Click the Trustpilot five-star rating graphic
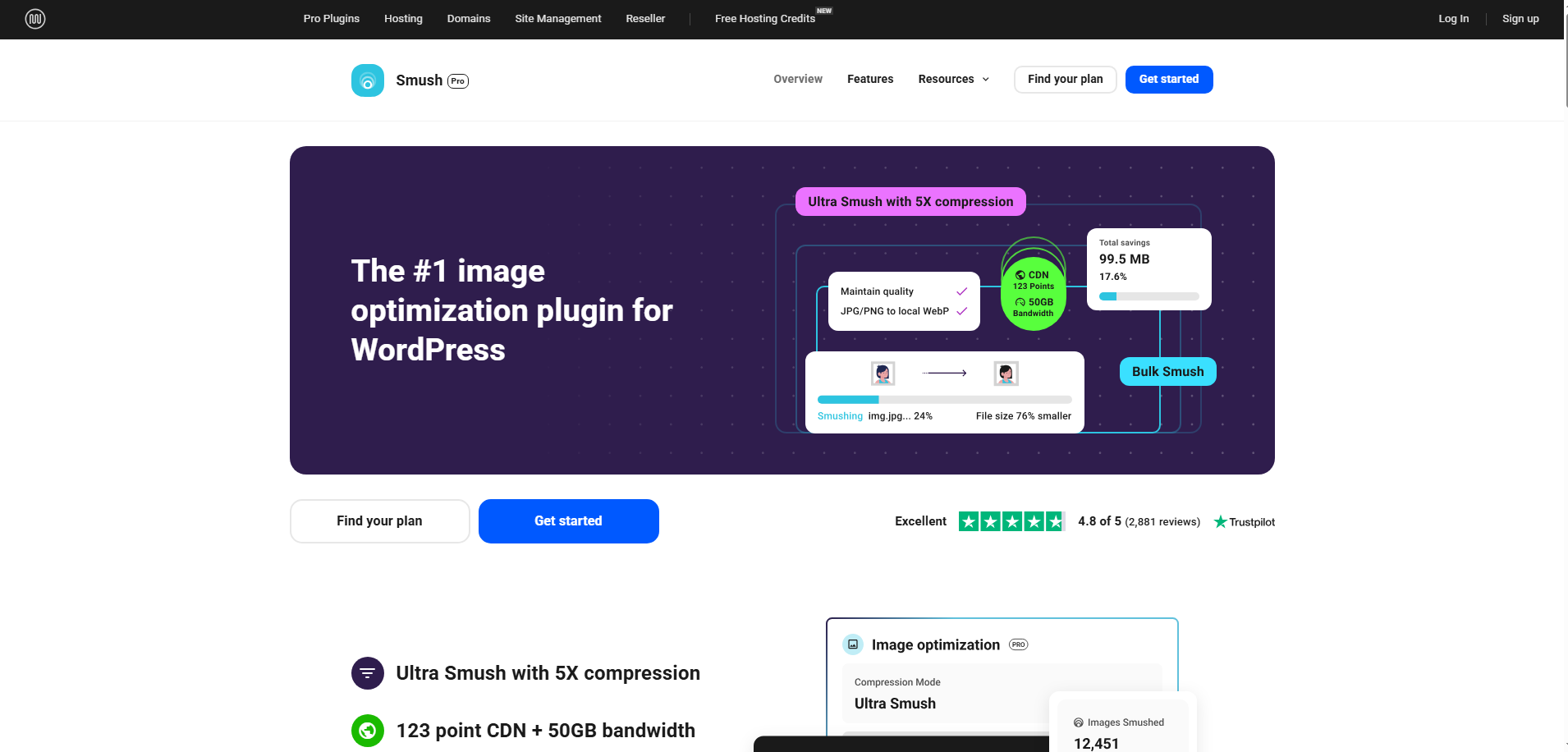 (x=1011, y=521)
